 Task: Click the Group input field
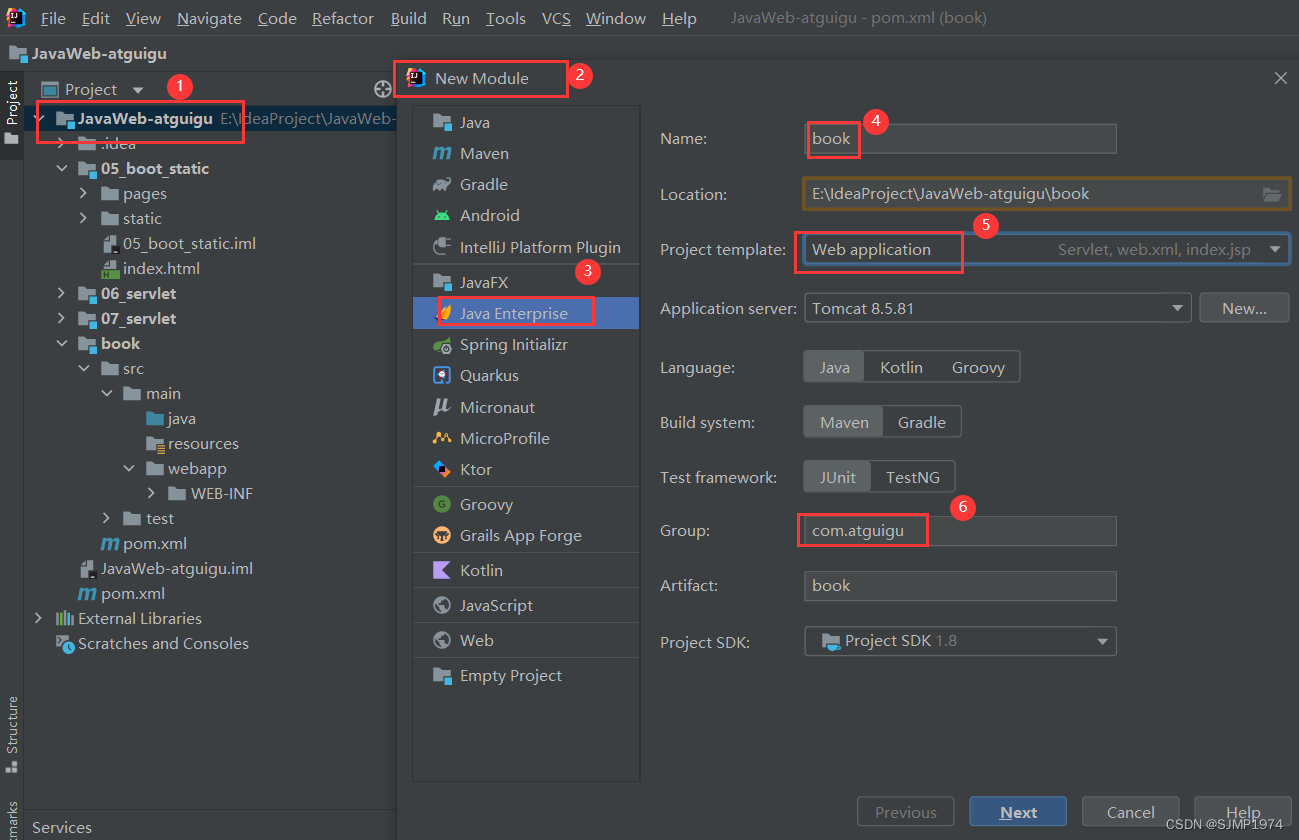(x=960, y=531)
